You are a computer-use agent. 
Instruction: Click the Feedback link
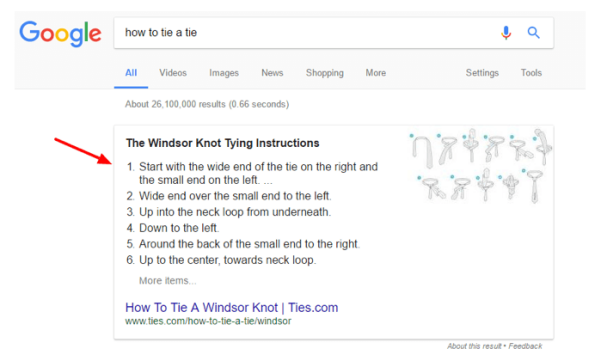[525, 346]
